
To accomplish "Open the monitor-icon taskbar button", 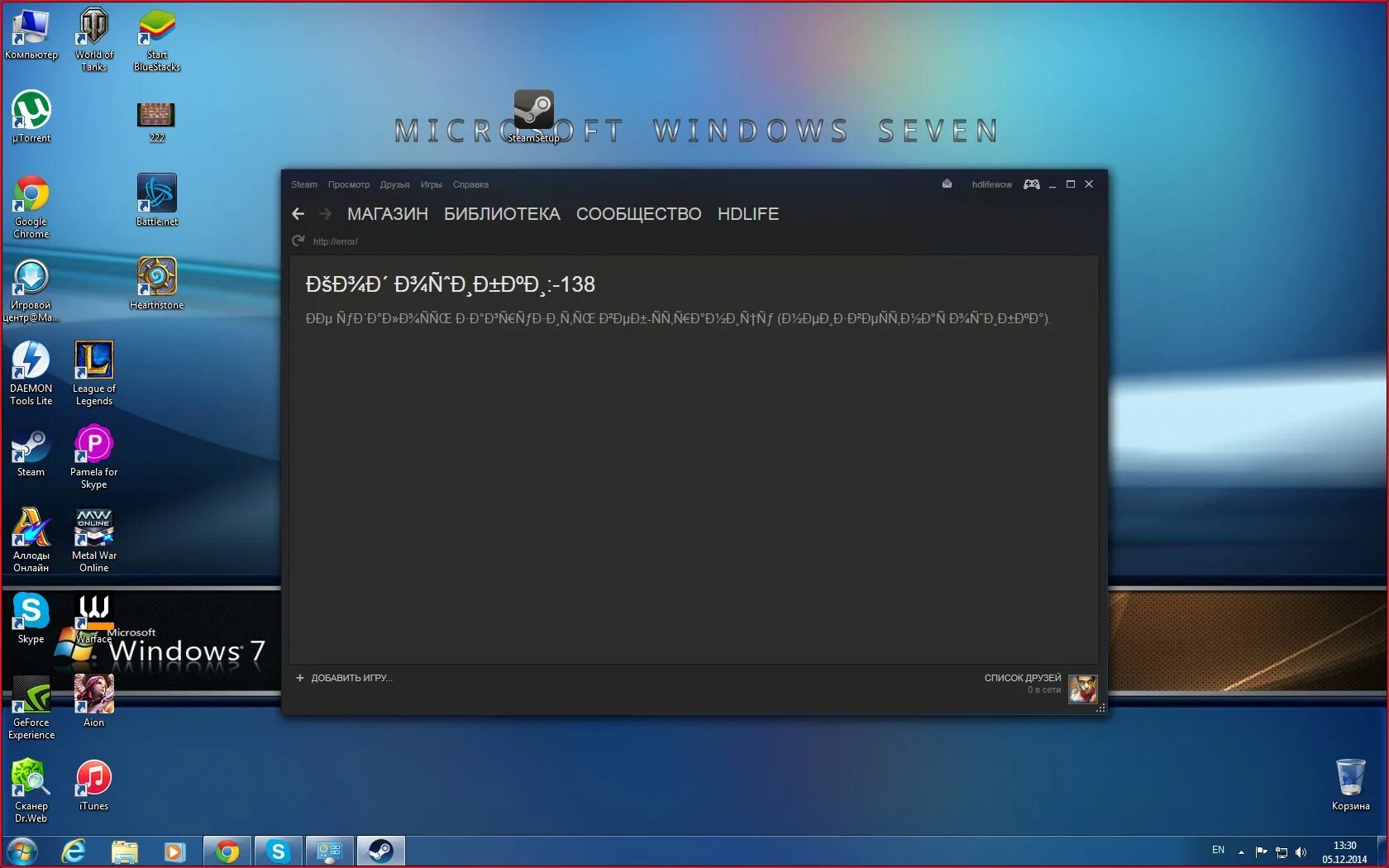I will pyautogui.click(x=329, y=851).
